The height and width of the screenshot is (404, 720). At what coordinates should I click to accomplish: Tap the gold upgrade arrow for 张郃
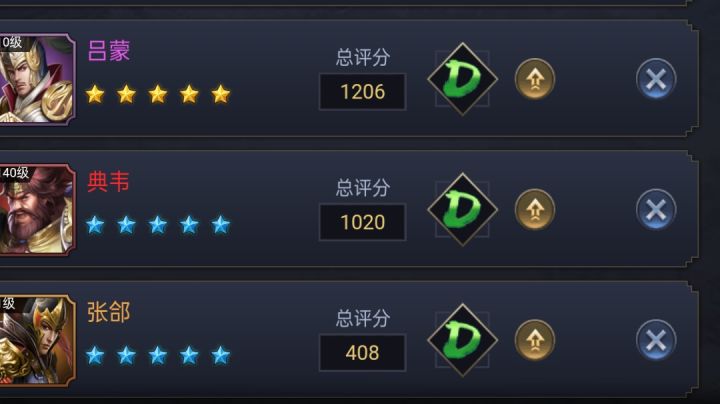pyautogui.click(x=535, y=340)
